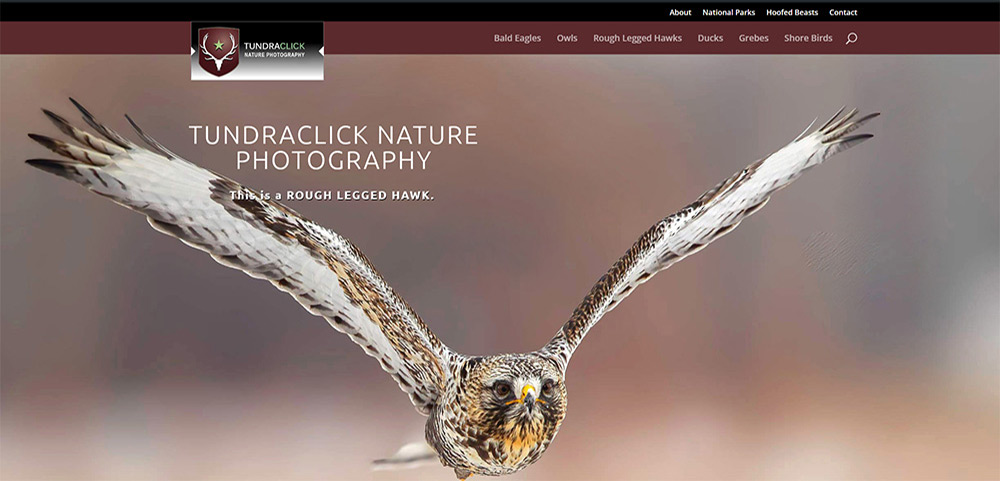Click the TUNDRACLICK wordmark in the logo
Screen dimensions: 1000x481
coord(274,45)
